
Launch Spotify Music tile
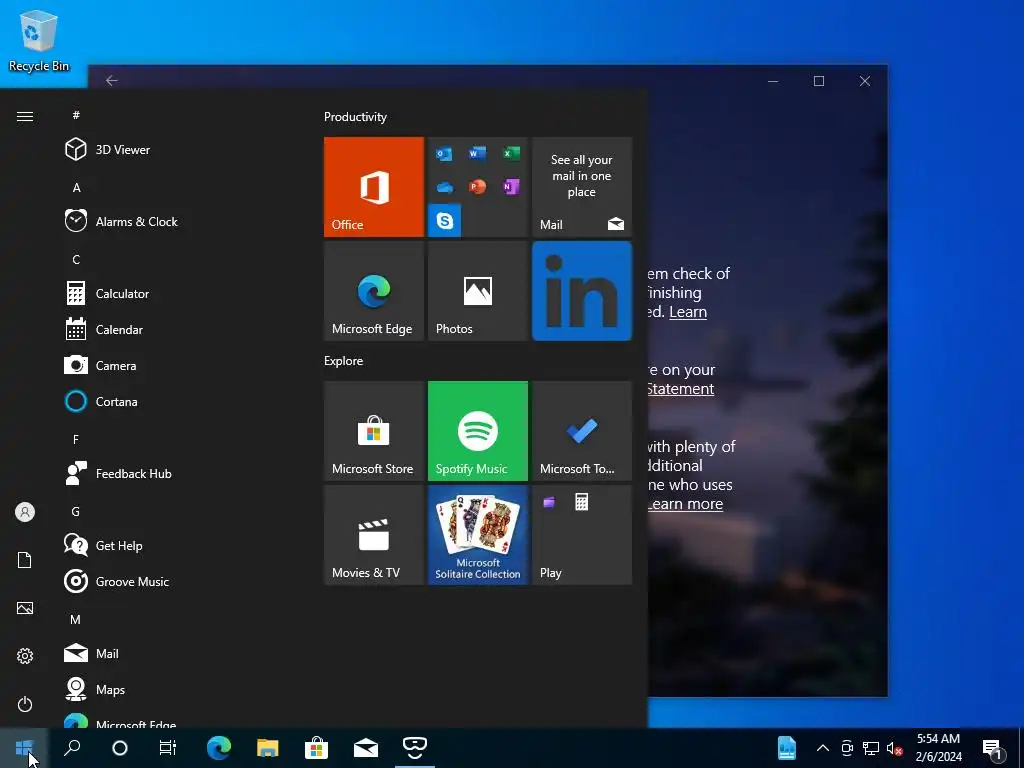pos(478,431)
